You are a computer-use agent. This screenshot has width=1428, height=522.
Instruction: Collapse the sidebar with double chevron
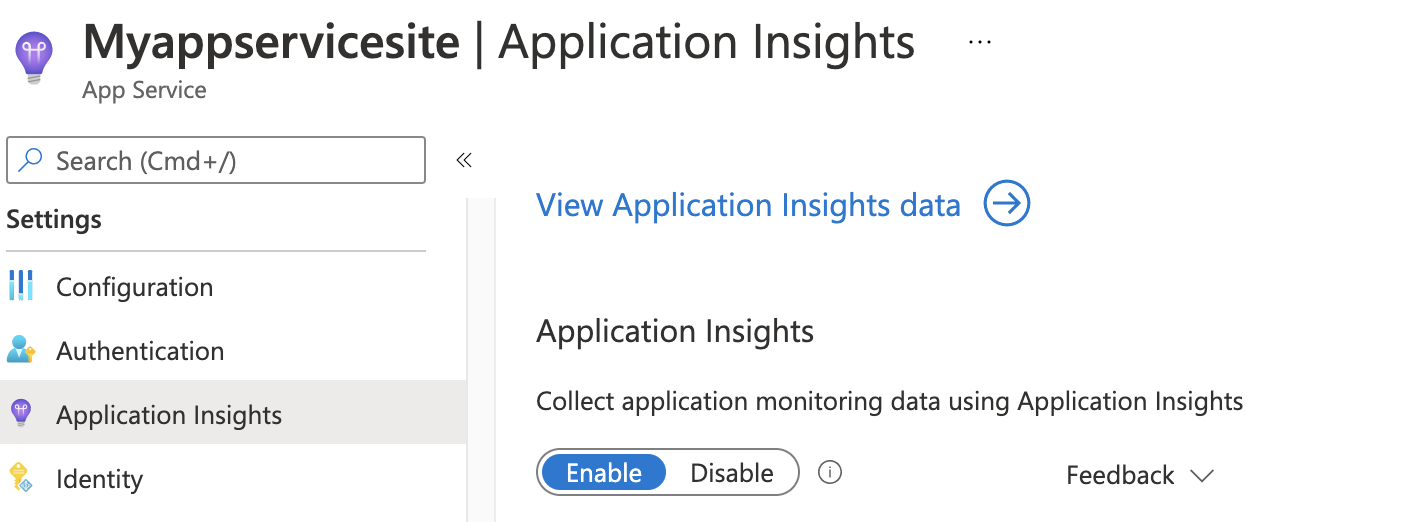click(x=464, y=160)
